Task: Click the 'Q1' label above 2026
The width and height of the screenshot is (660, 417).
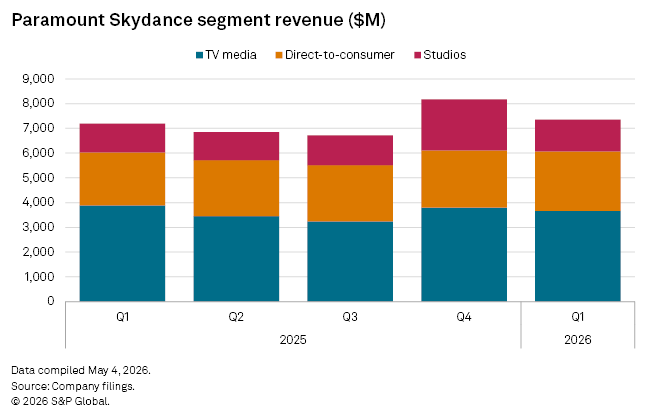Action: point(578,317)
